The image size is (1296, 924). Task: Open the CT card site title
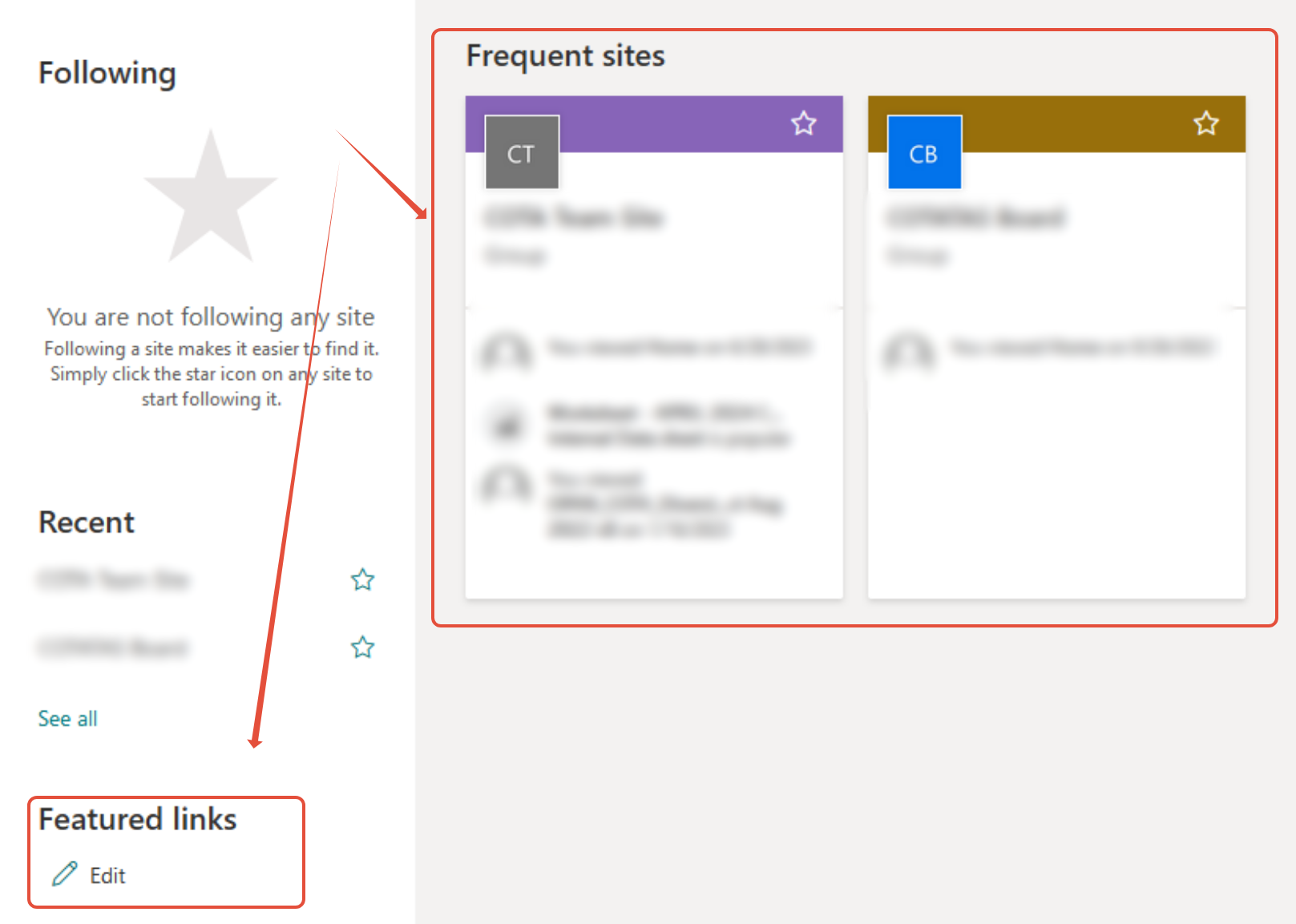(x=573, y=217)
